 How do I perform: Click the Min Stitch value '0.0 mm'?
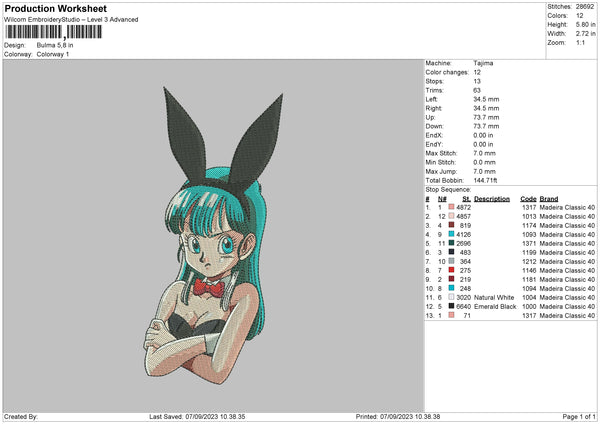click(484, 162)
